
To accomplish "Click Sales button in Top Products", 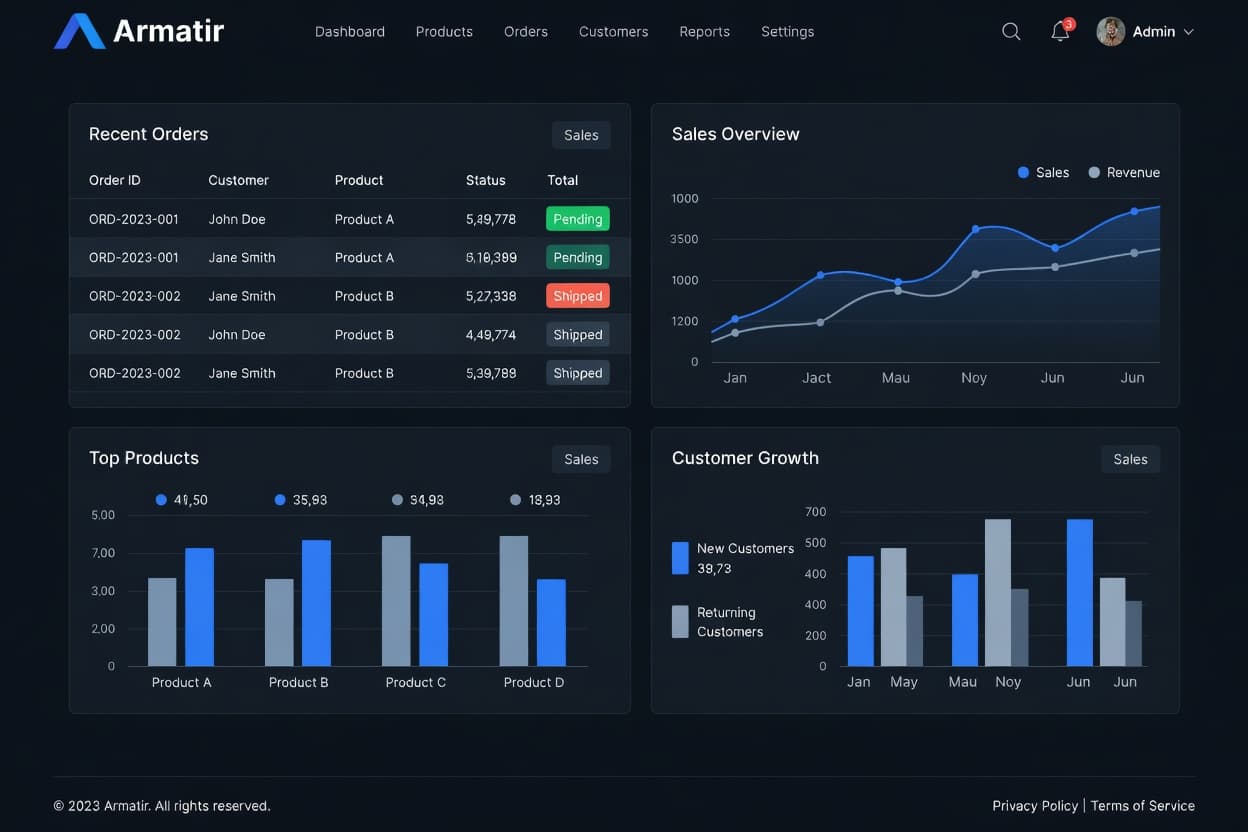I will (x=581, y=459).
